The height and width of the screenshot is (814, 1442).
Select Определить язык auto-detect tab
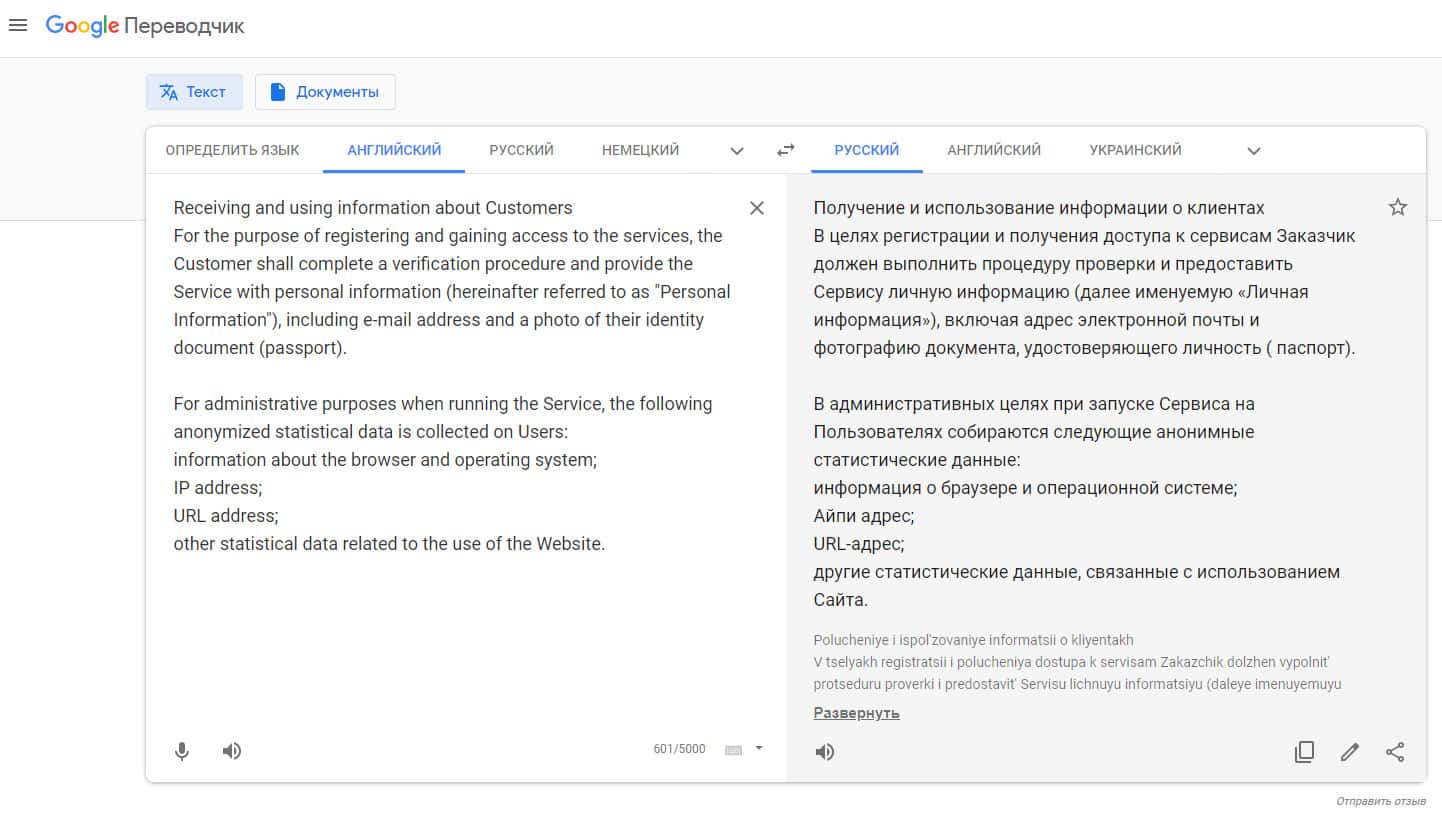[232, 150]
